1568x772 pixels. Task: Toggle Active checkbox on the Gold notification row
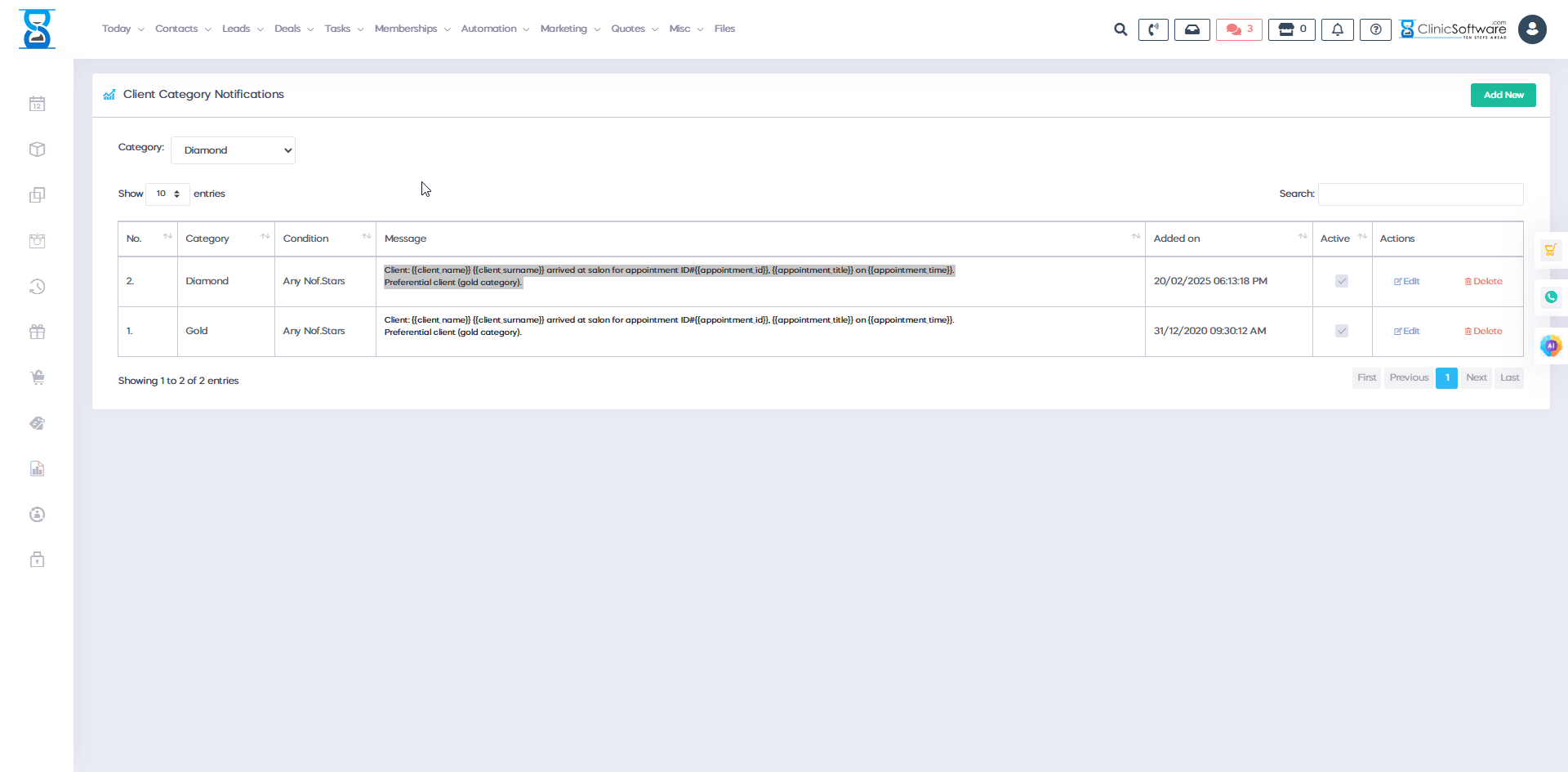(x=1342, y=331)
